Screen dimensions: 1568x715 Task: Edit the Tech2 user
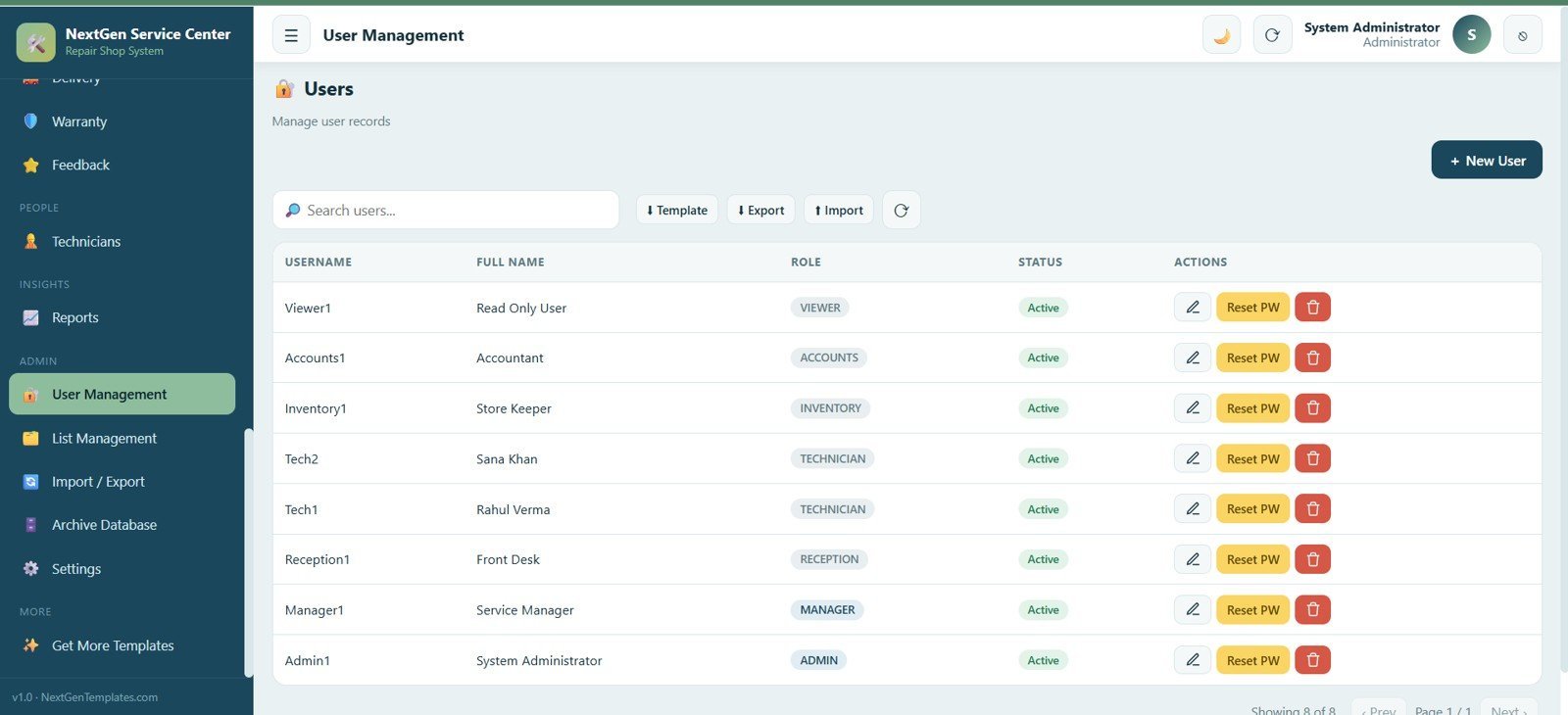[x=1193, y=458]
